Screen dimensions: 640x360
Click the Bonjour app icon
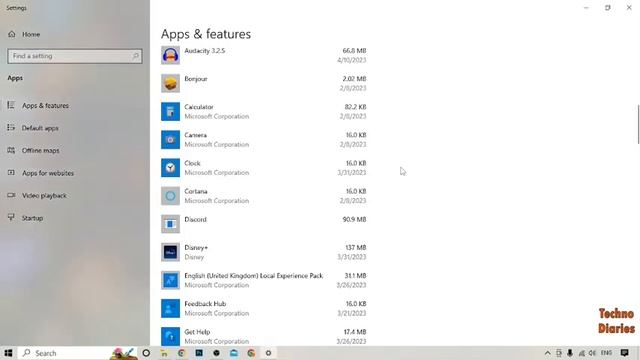(170, 83)
